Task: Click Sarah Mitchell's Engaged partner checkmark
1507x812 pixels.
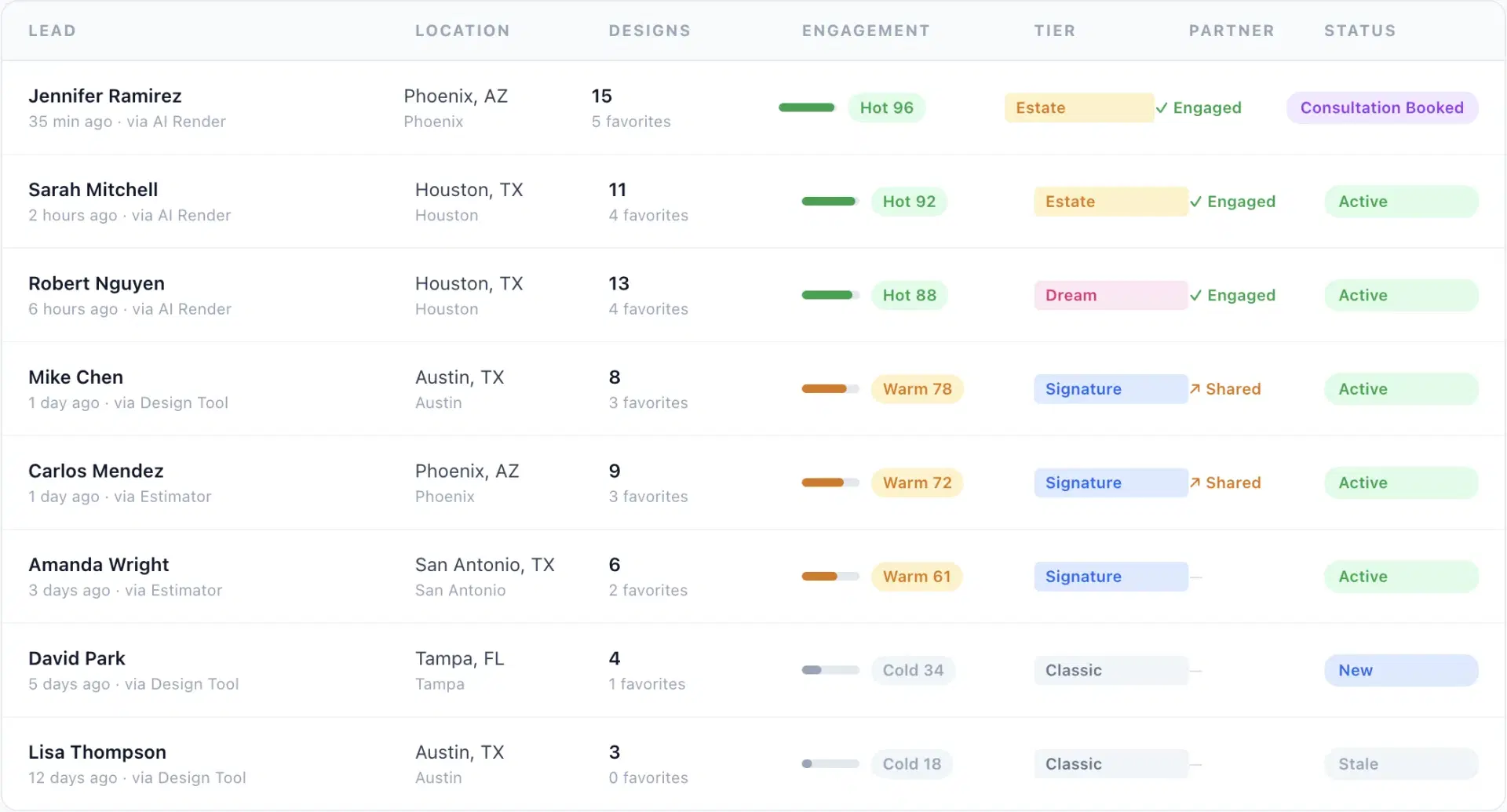Action: pos(1195,202)
